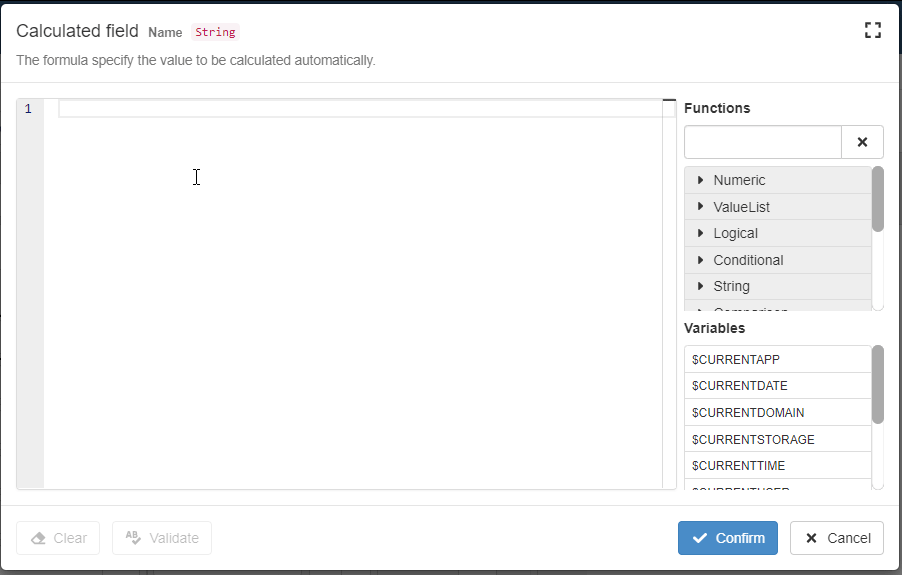902x575 pixels.
Task: Click into formula editor line 1
Action: pos(360,109)
